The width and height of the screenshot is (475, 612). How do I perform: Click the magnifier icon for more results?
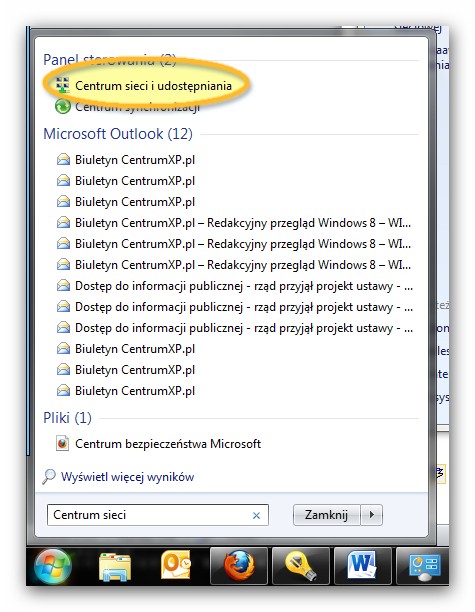[x=49, y=477]
